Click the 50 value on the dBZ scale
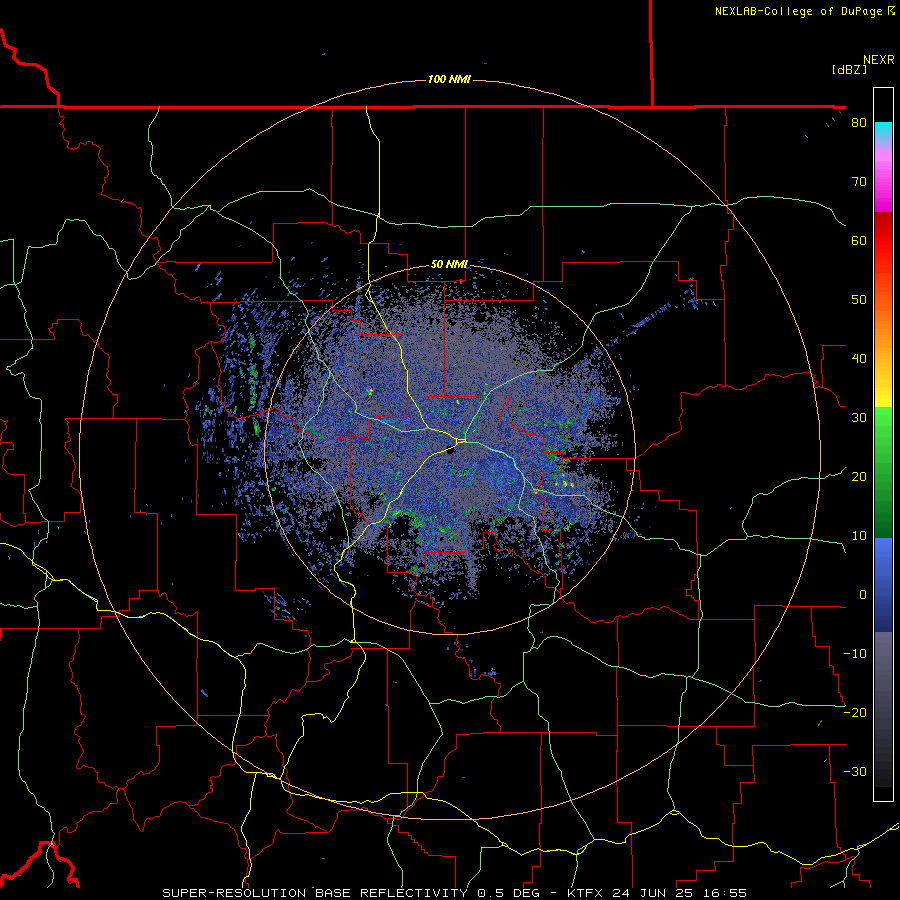 point(859,300)
